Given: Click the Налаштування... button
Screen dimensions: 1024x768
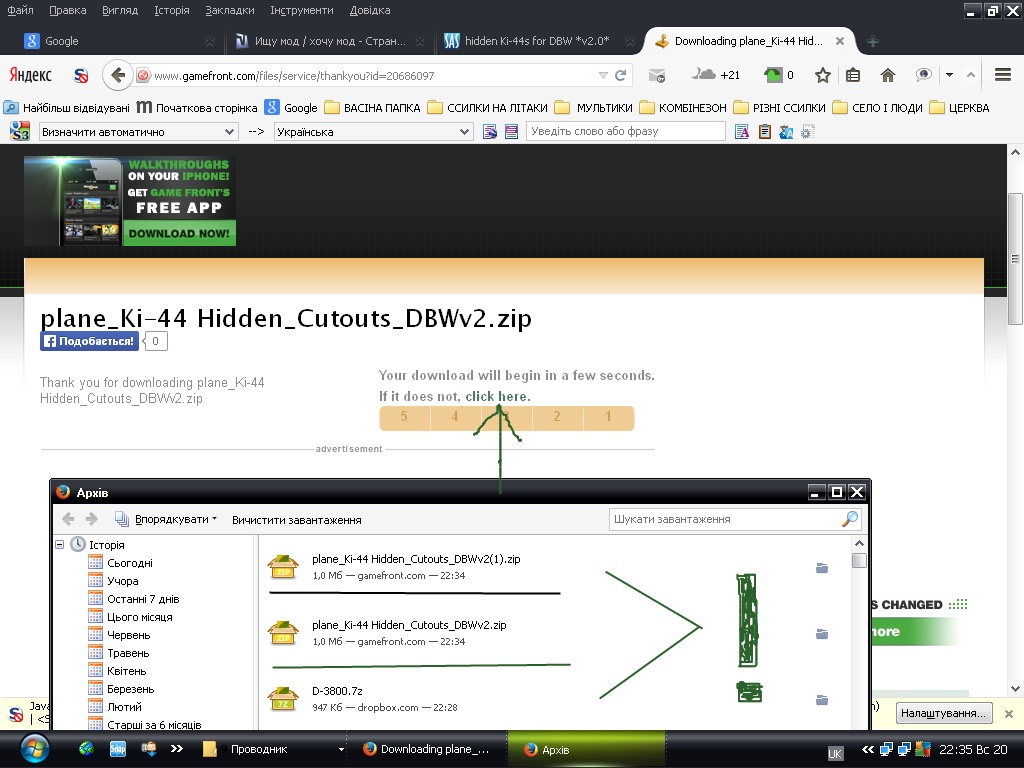Looking at the screenshot, I should [x=943, y=713].
